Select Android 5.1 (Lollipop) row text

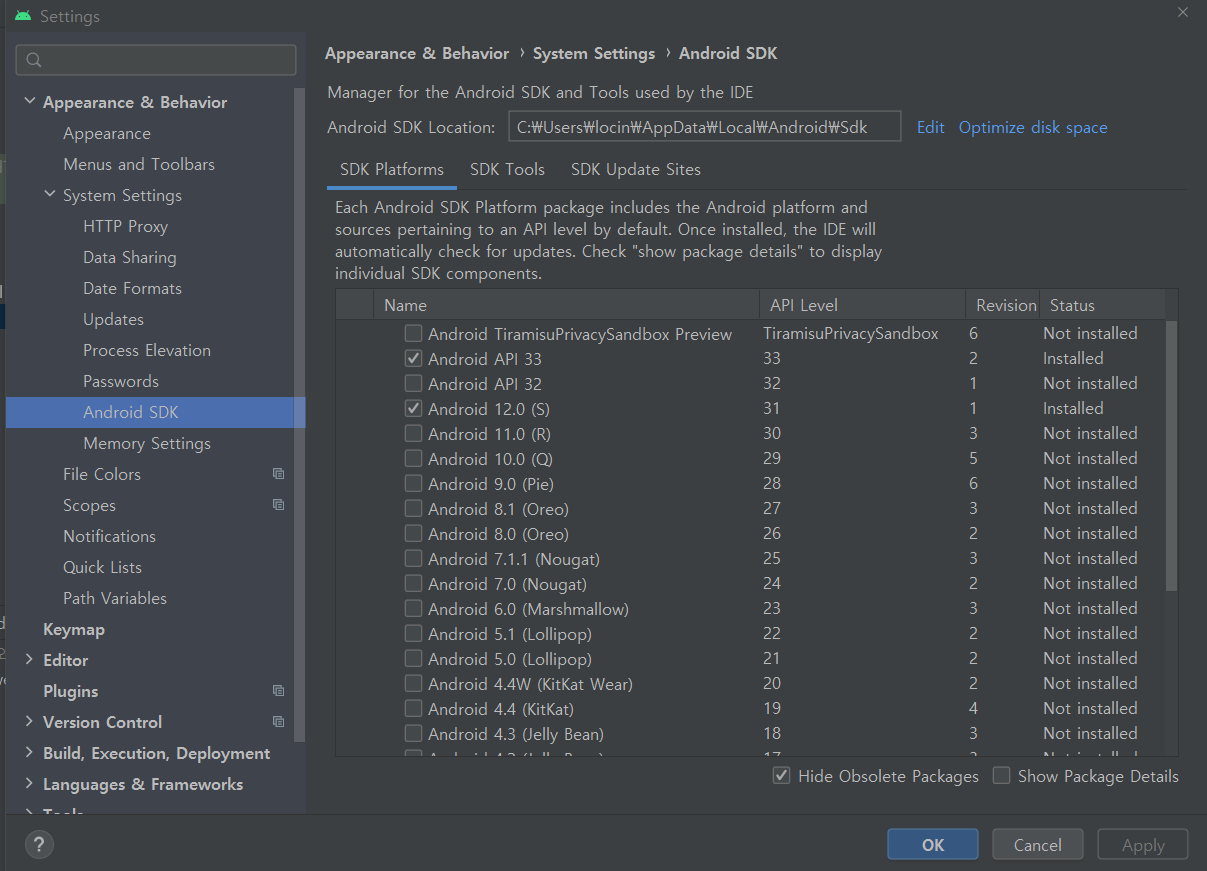[x=510, y=634]
